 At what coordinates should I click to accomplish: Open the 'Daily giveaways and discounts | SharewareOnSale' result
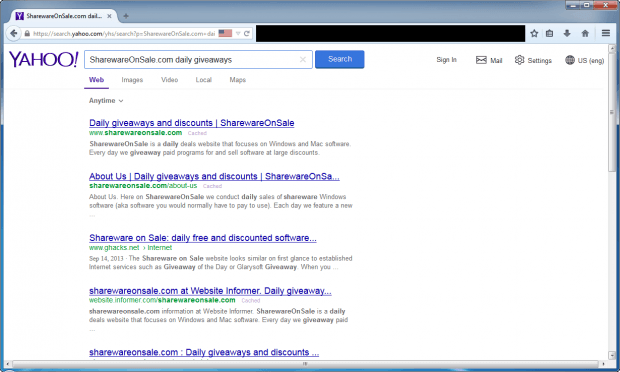coord(192,123)
